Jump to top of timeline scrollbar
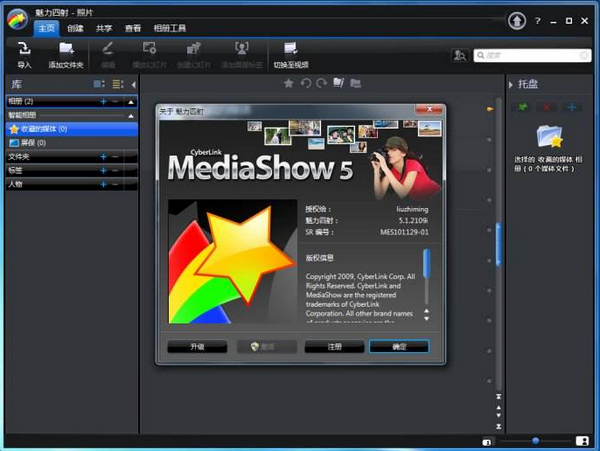This screenshot has height=451, width=600. (x=498, y=397)
